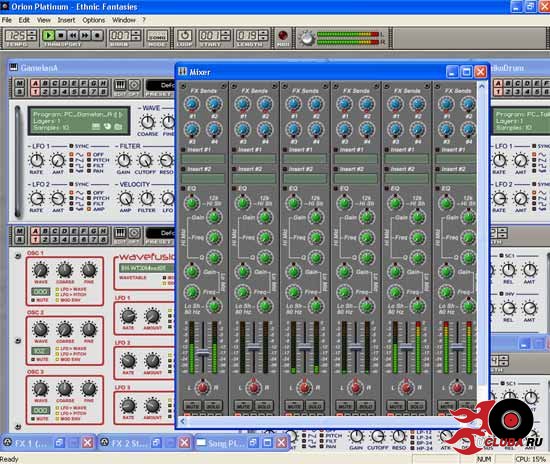Open the File menu
The height and width of the screenshot is (464, 550).
click(x=6, y=20)
